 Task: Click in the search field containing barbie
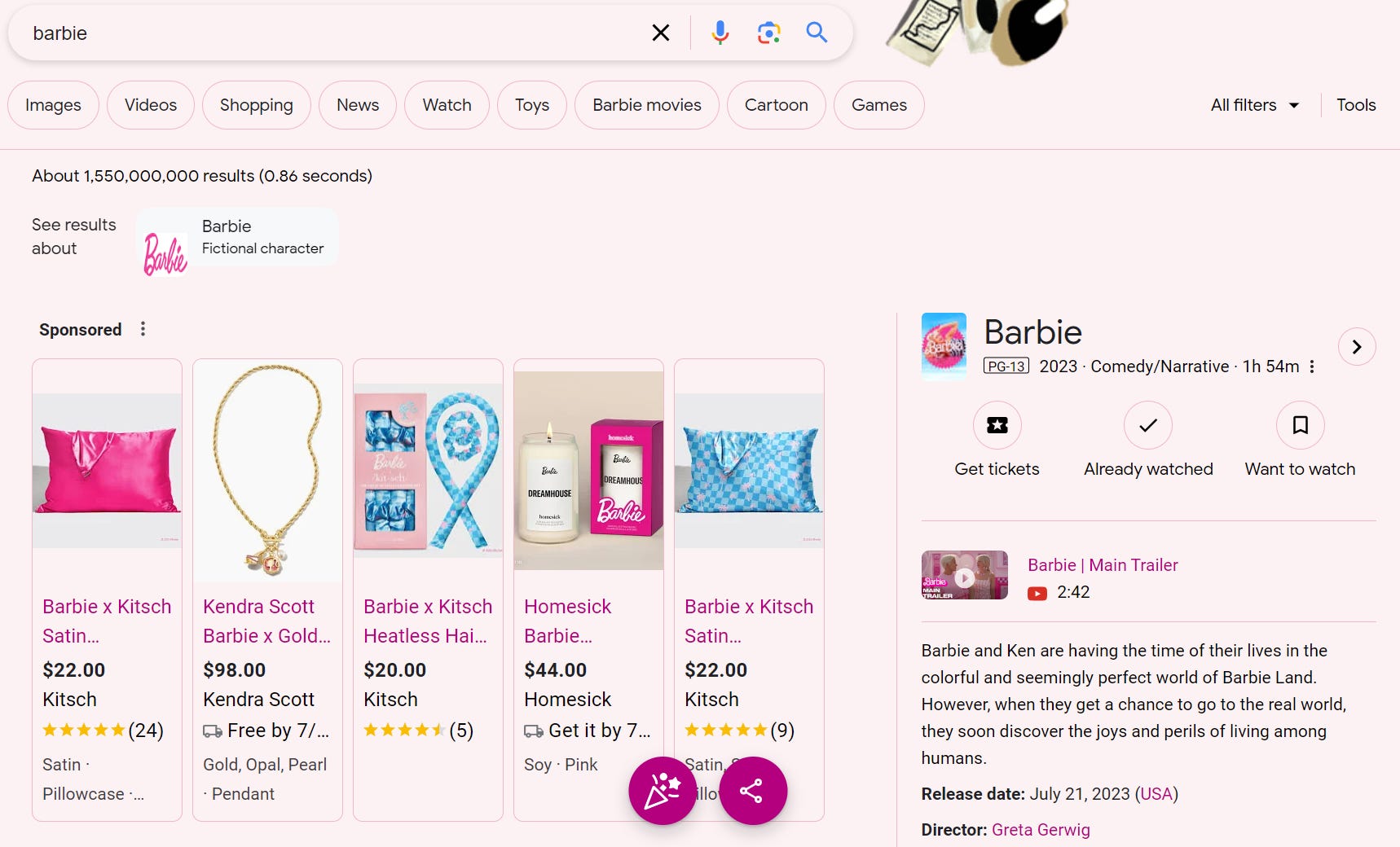click(334, 33)
